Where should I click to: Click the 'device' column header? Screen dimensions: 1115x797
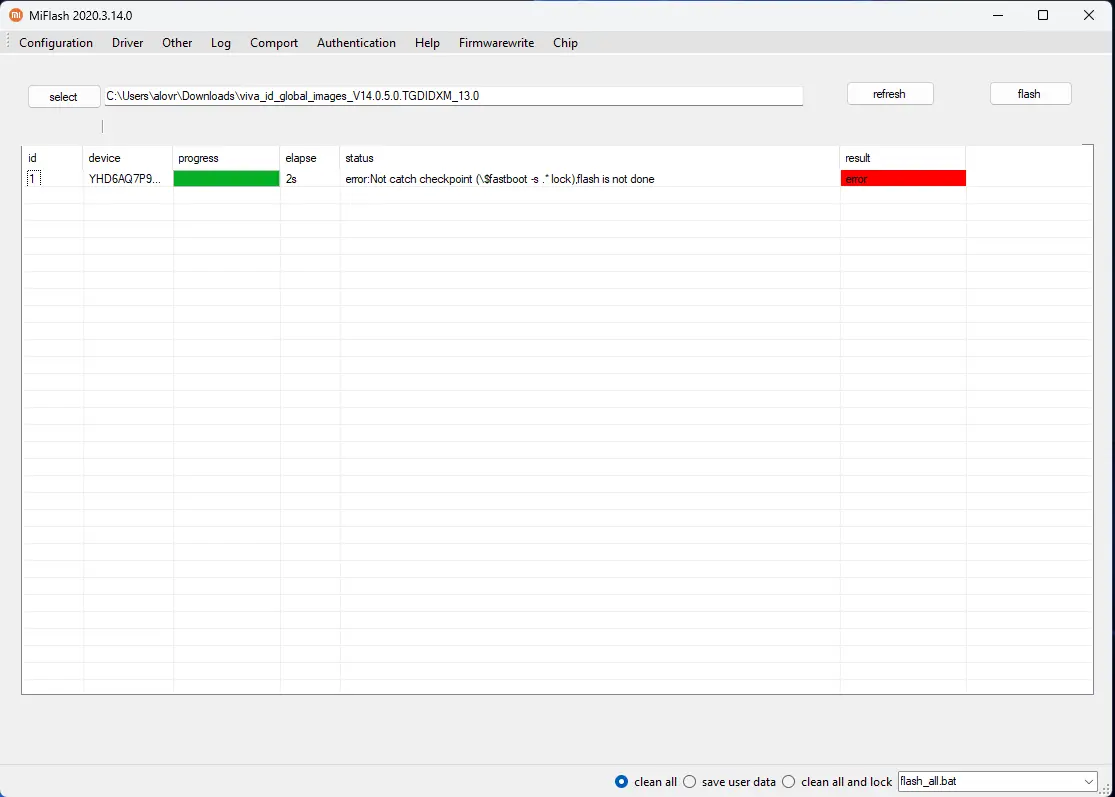(x=127, y=158)
